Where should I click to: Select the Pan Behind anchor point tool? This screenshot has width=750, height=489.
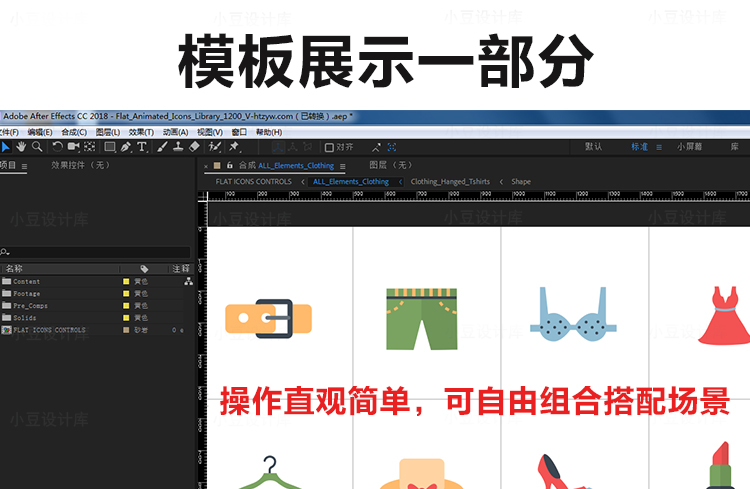(89, 147)
